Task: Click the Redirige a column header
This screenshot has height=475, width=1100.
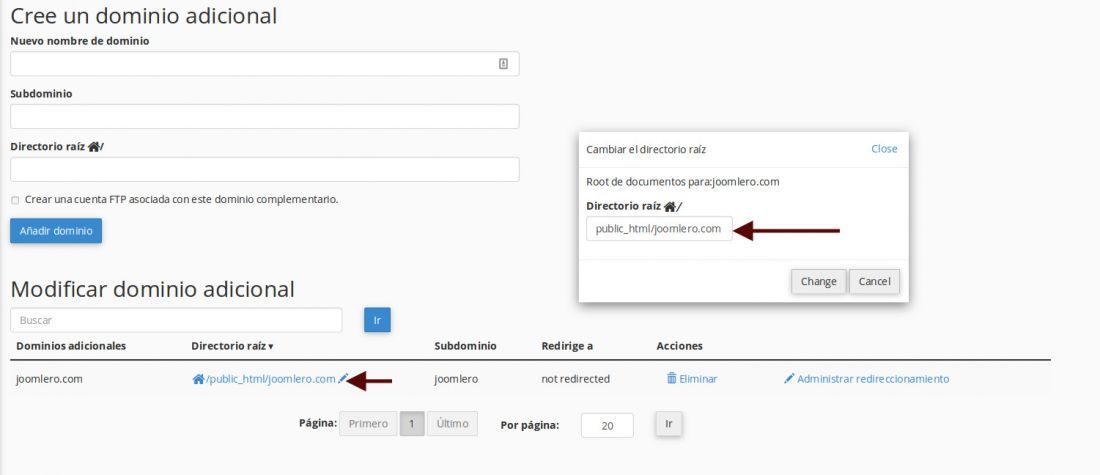Action: pos(567,346)
